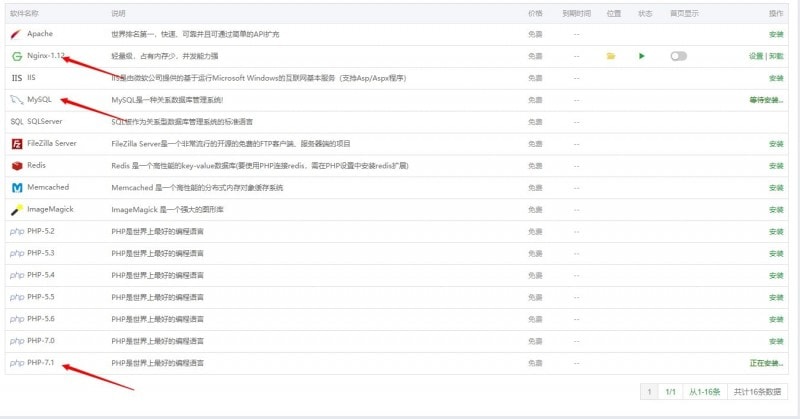Click the red FileZilla Server icon
The image size is (800, 419).
[x=17, y=144]
